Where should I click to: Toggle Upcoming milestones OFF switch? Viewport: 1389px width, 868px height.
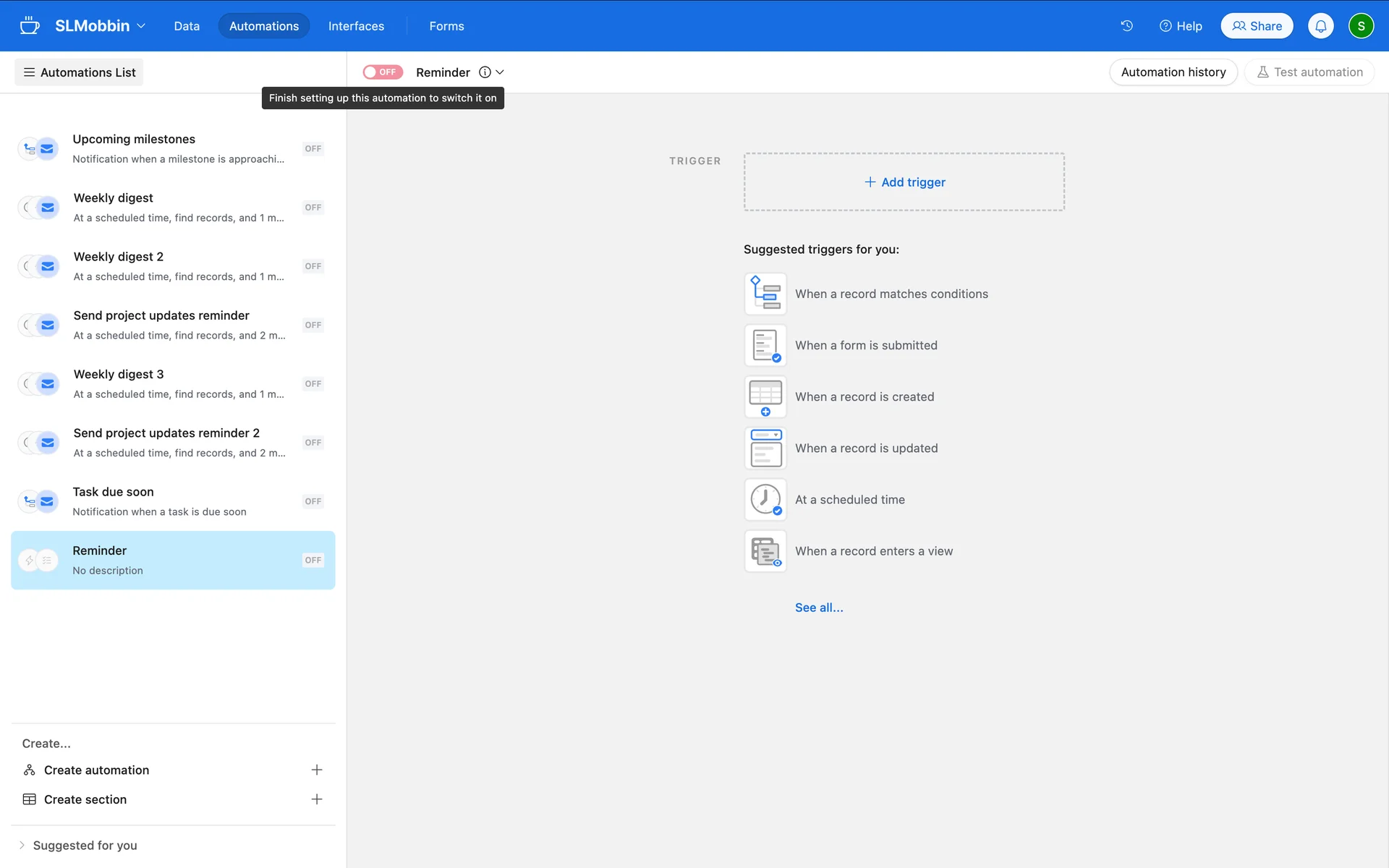[x=313, y=149]
